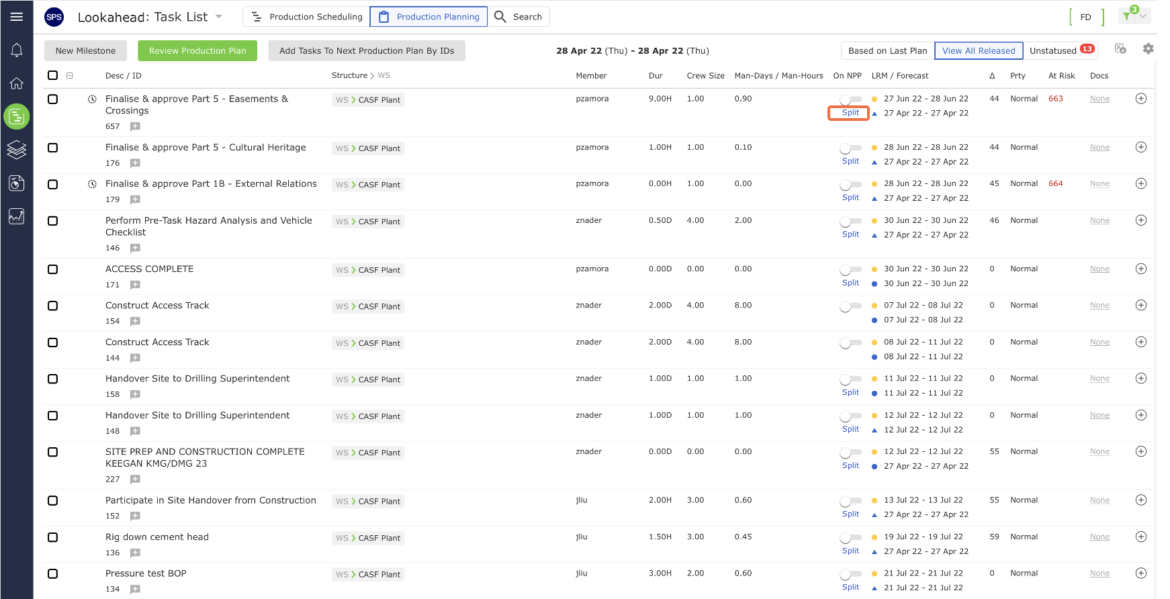Viewport: 1170px width, 599px height.
Task: Click the Structure > WS column header
Action: (360, 75)
